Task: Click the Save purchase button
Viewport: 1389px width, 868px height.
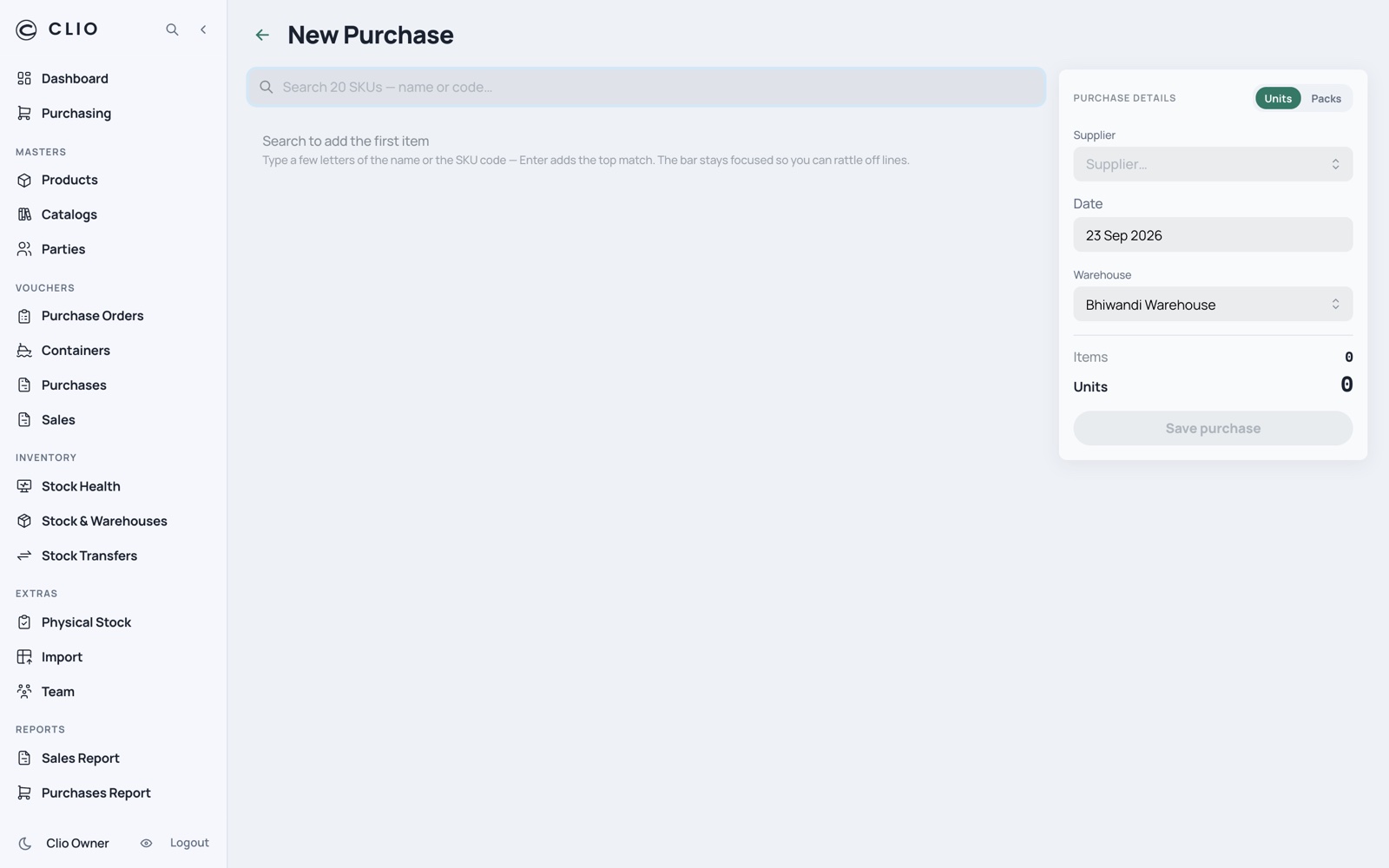Action: click(x=1213, y=428)
